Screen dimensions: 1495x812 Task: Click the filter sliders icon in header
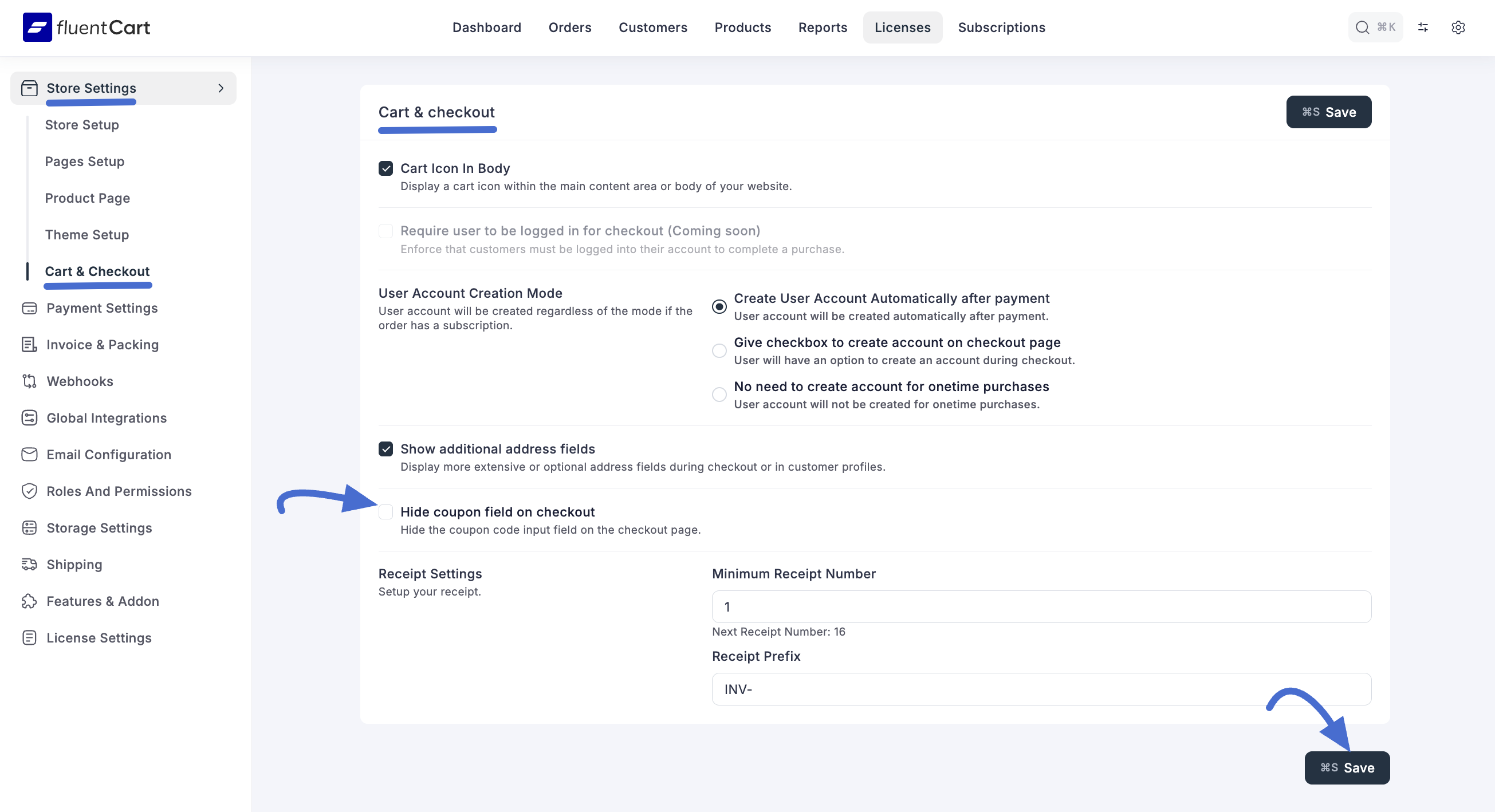click(x=1422, y=27)
